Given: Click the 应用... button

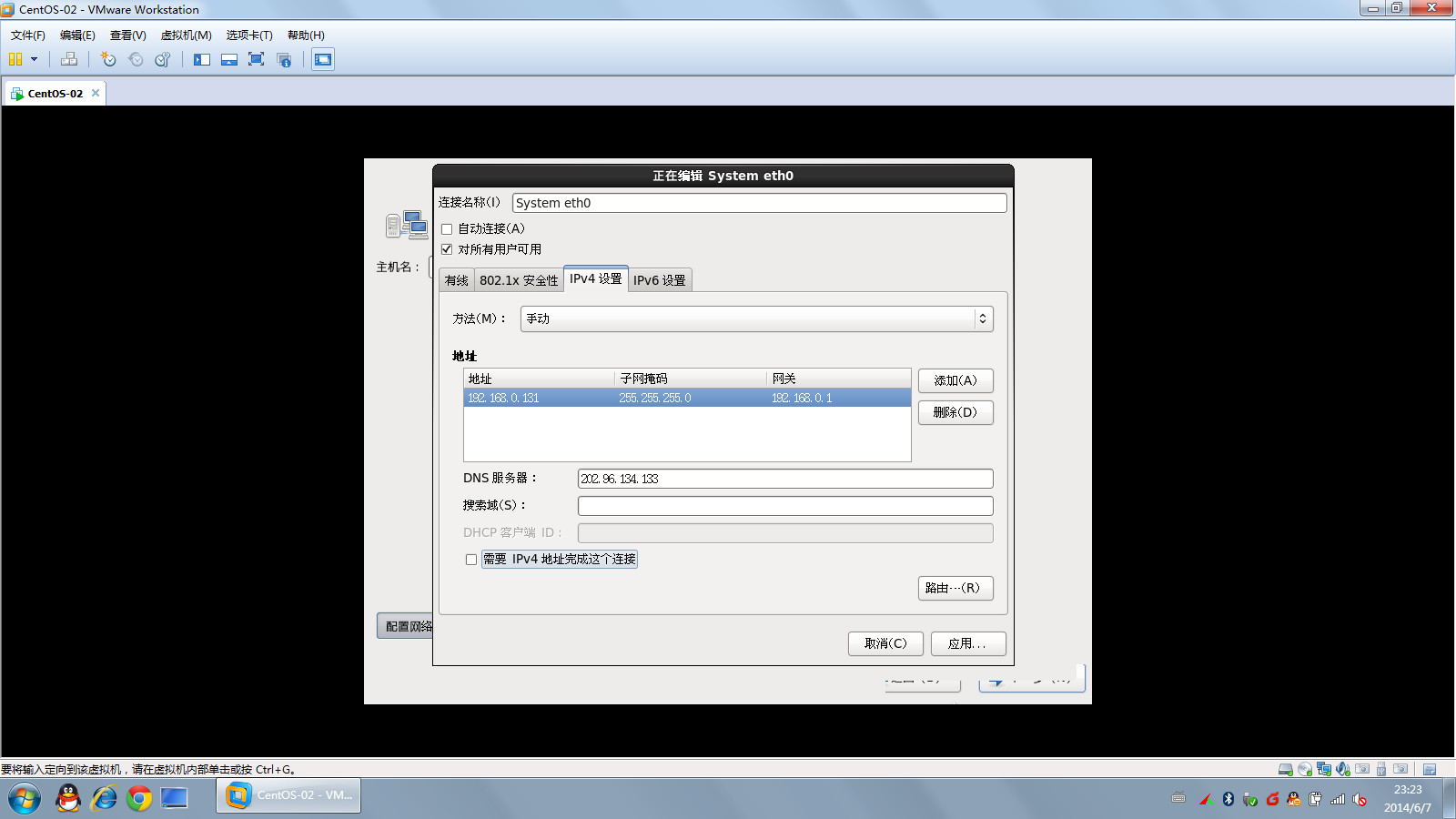Looking at the screenshot, I should (x=966, y=643).
